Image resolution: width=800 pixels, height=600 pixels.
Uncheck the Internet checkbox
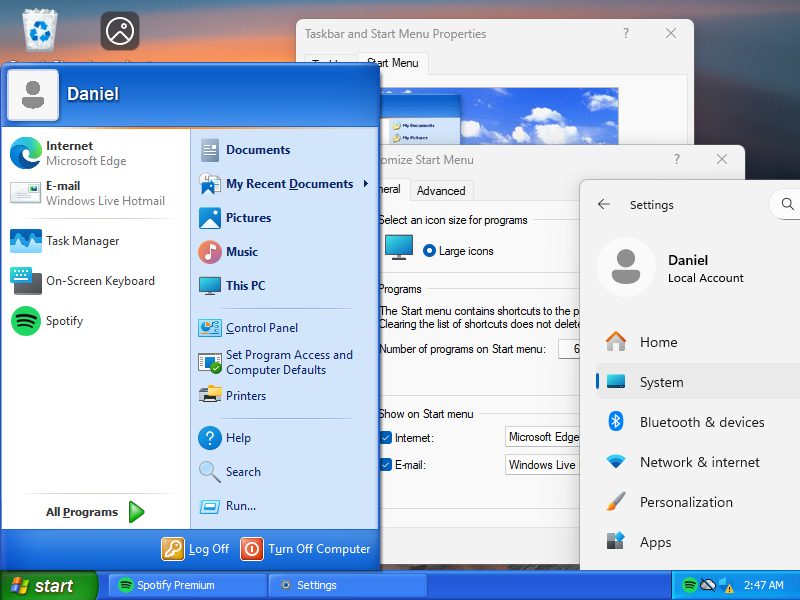tap(386, 438)
